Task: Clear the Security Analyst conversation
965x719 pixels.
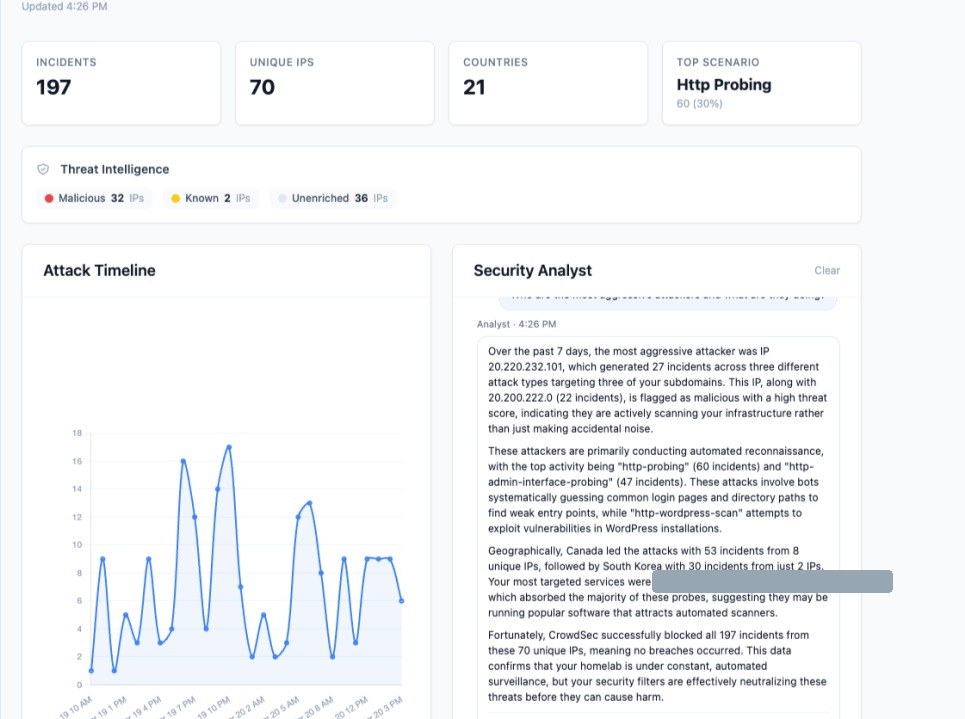Action: 827,270
